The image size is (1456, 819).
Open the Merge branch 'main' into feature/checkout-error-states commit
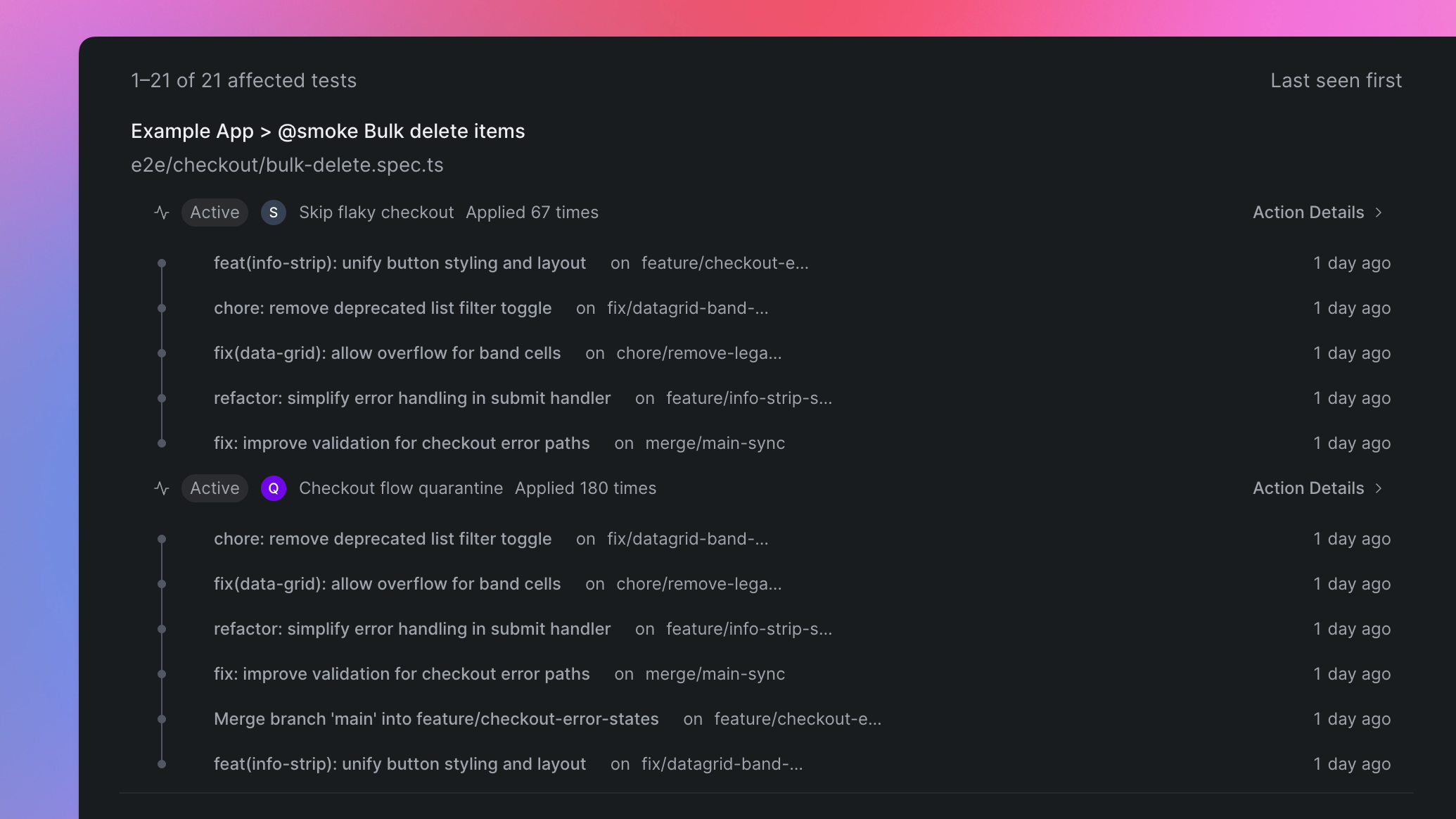click(436, 719)
